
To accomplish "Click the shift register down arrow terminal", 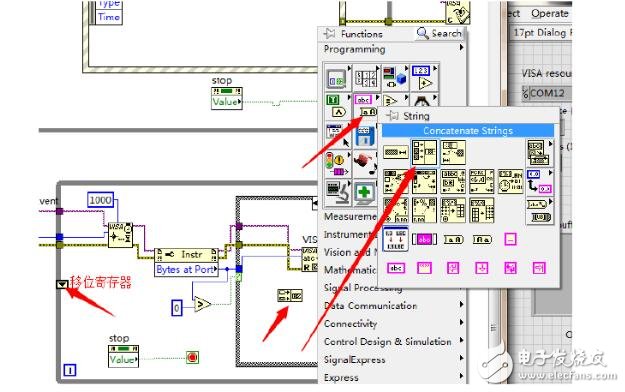I will (62, 284).
